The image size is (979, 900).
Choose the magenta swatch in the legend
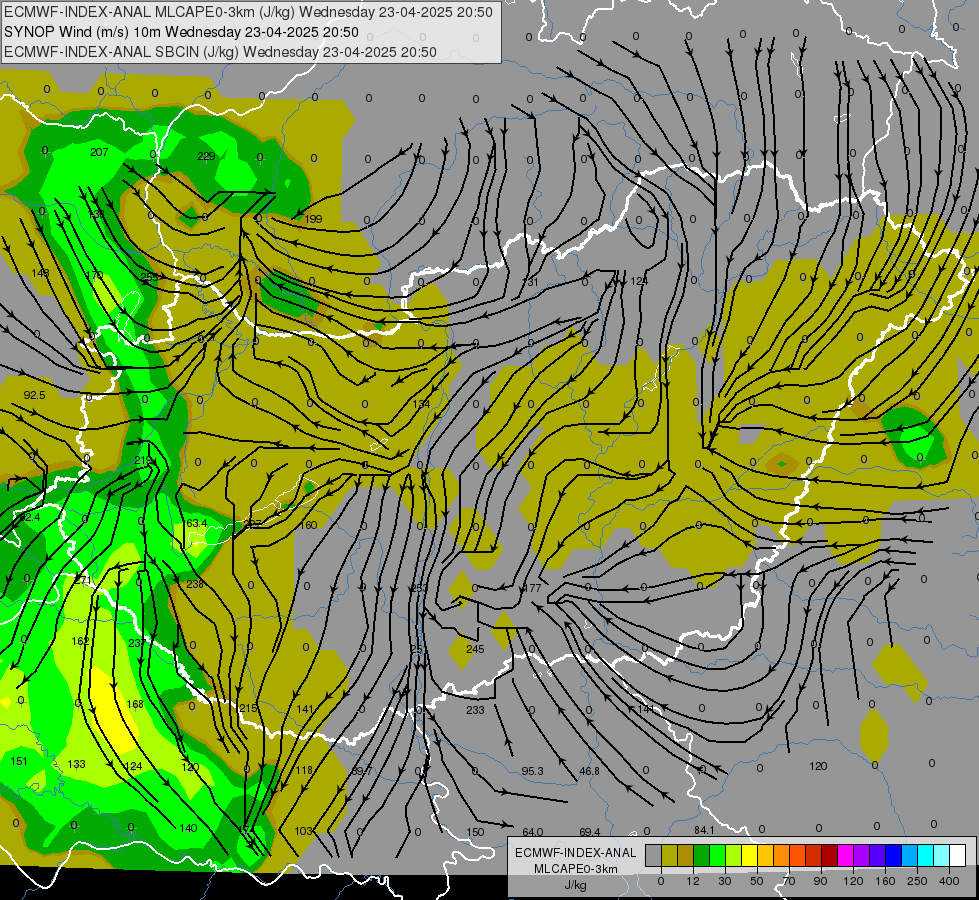(x=845, y=855)
